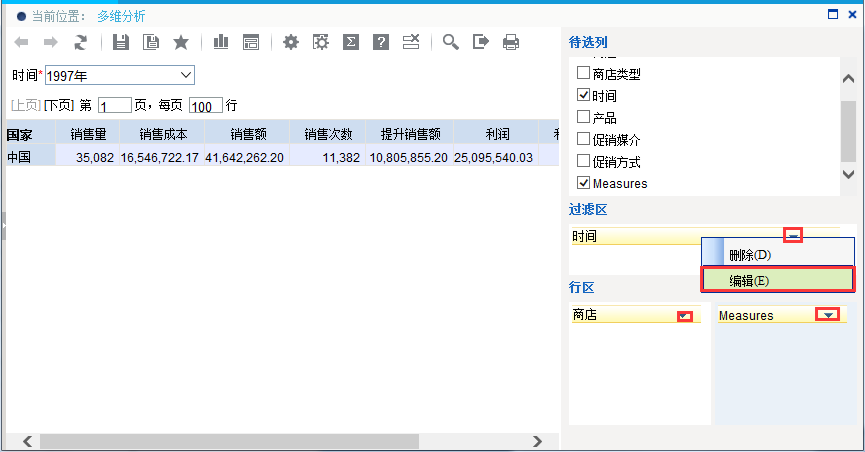This screenshot has width=865, height=452.
Task: Check the 促销方式 checkbox
Action: coord(583,161)
